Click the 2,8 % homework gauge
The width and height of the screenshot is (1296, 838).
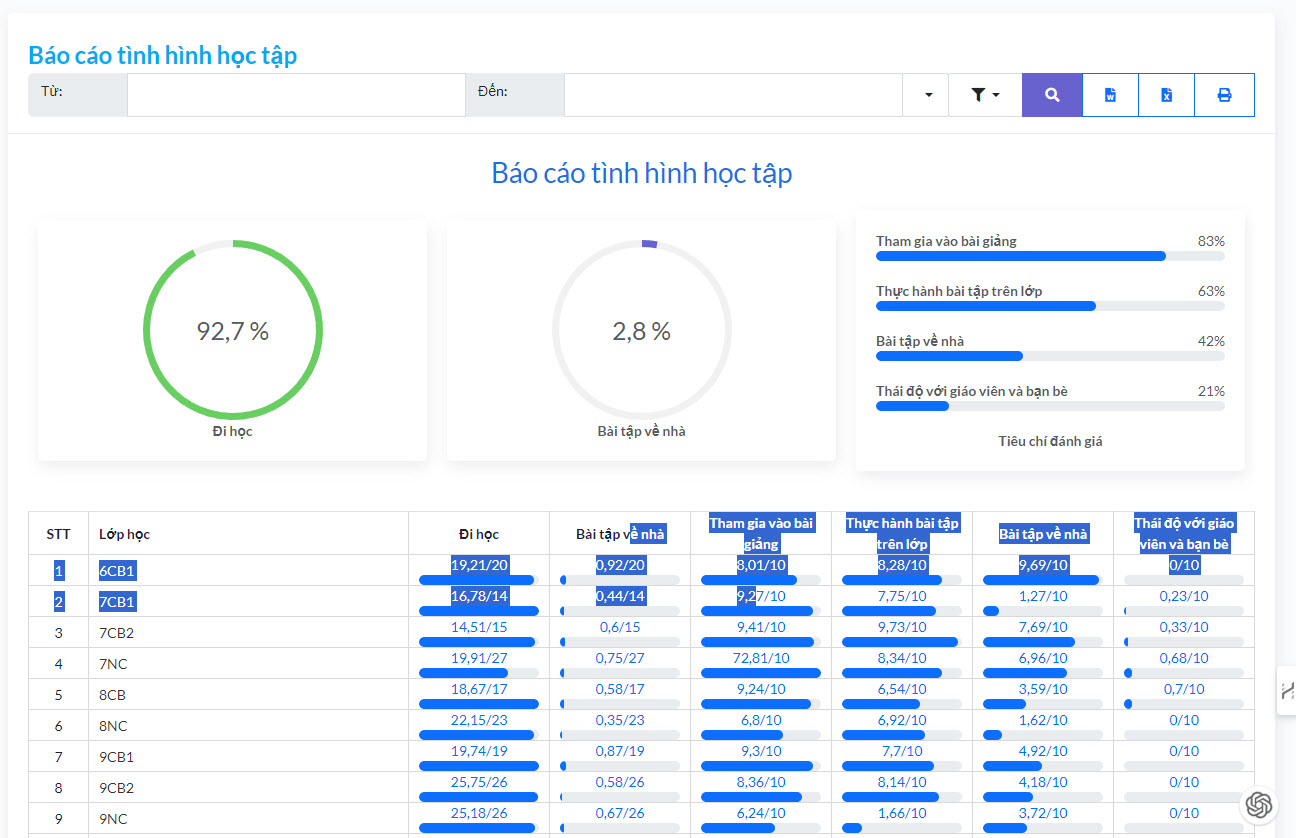(x=641, y=330)
